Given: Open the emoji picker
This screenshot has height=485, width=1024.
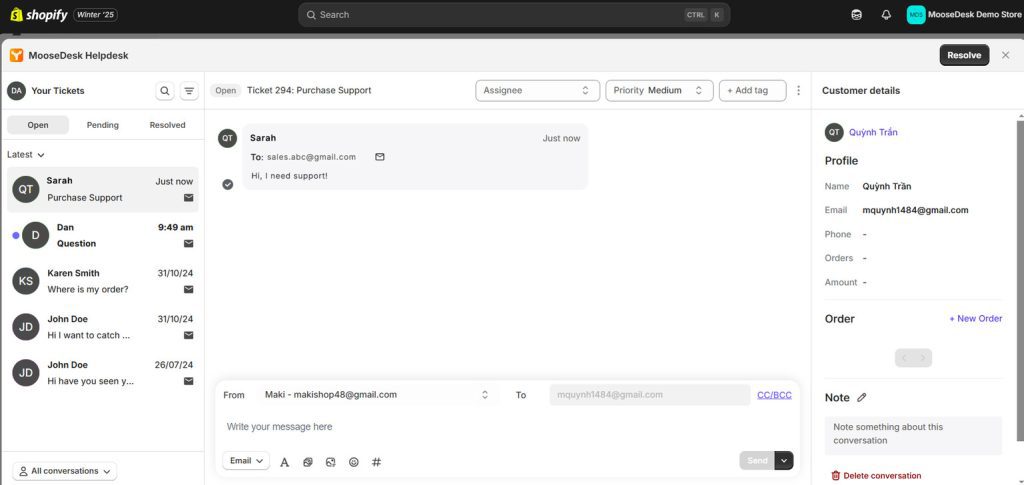Looking at the screenshot, I should click(353, 462).
